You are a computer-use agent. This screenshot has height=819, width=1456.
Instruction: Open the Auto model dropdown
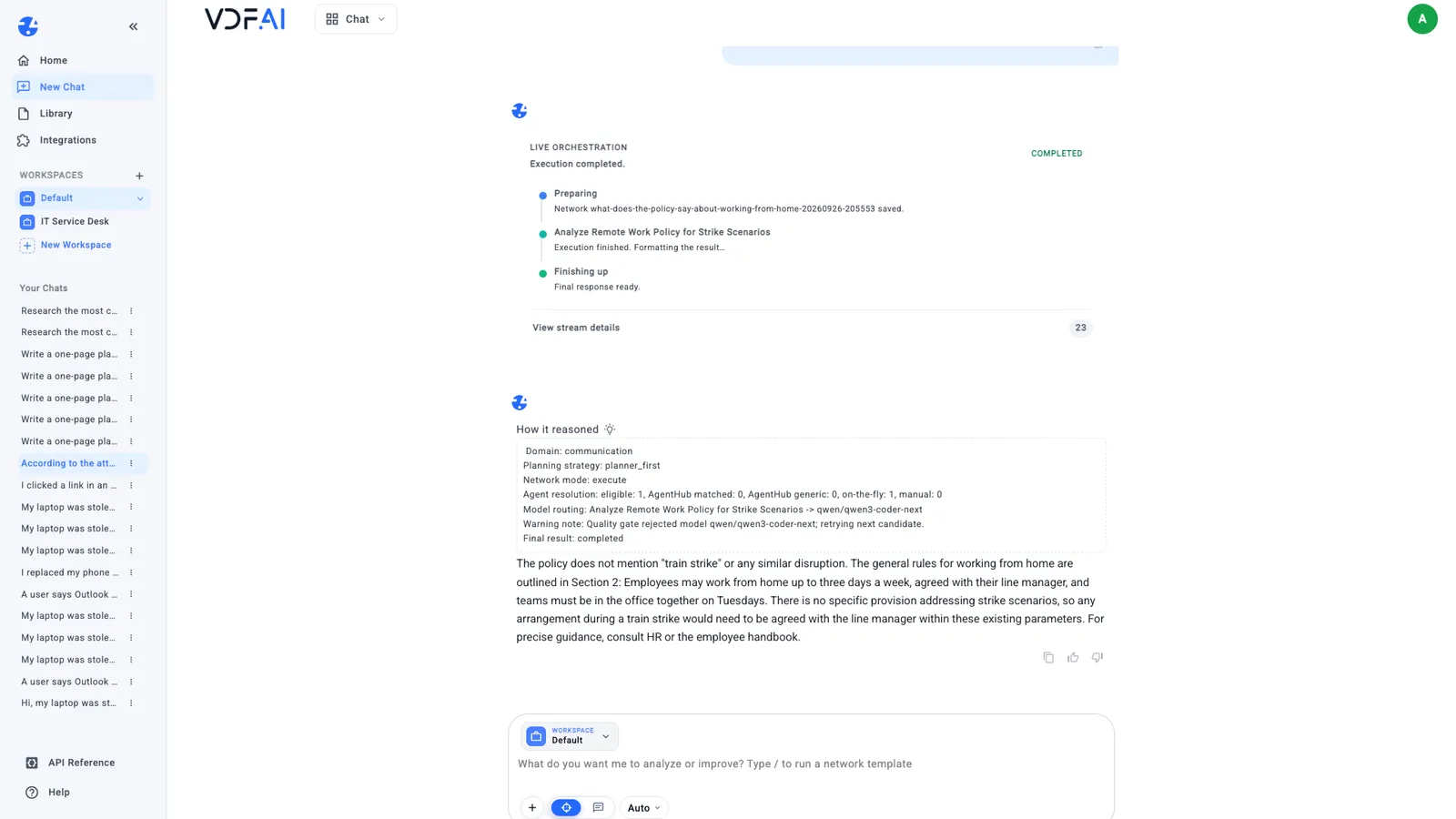coord(644,807)
